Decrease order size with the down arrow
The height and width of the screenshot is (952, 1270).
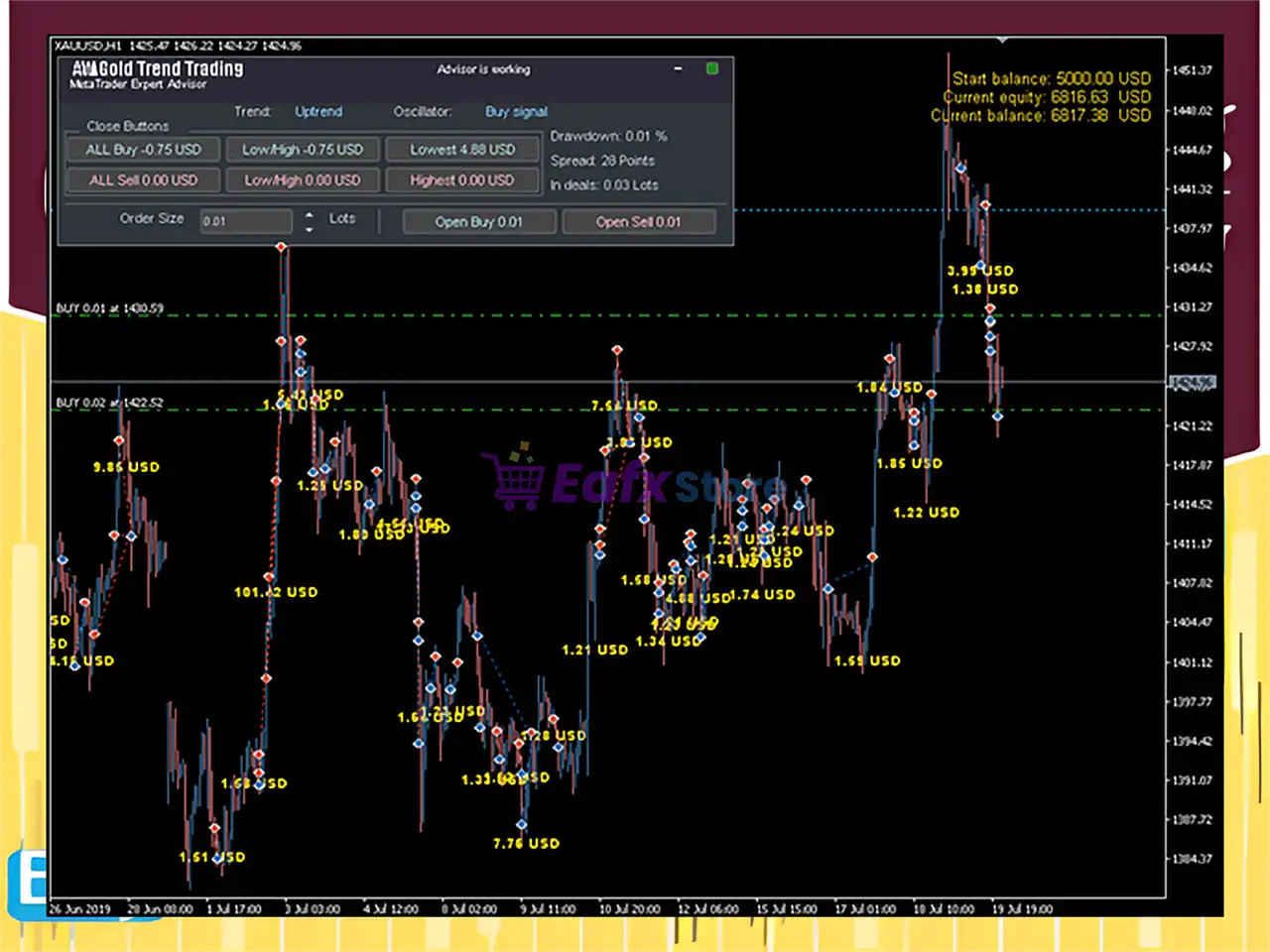pos(310,229)
